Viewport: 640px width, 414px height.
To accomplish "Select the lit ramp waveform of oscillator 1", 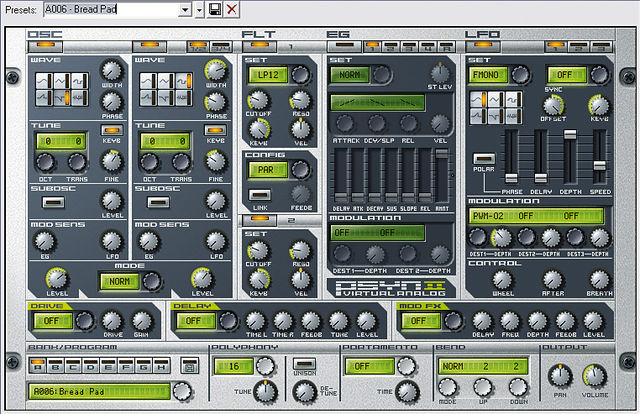I will tap(62, 98).
